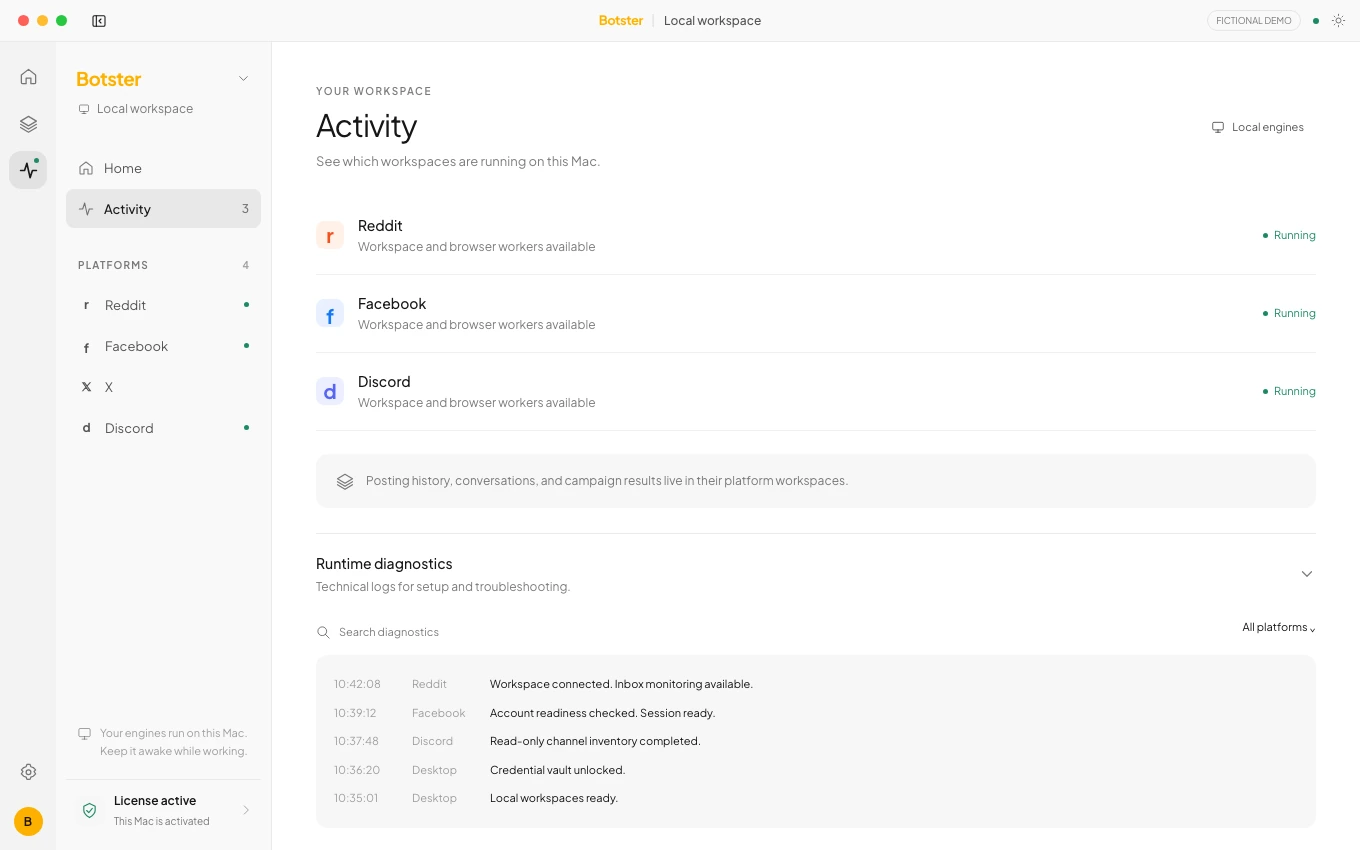Select the activity pulse icon in left rail

pyautogui.click(x=28, y=170)
